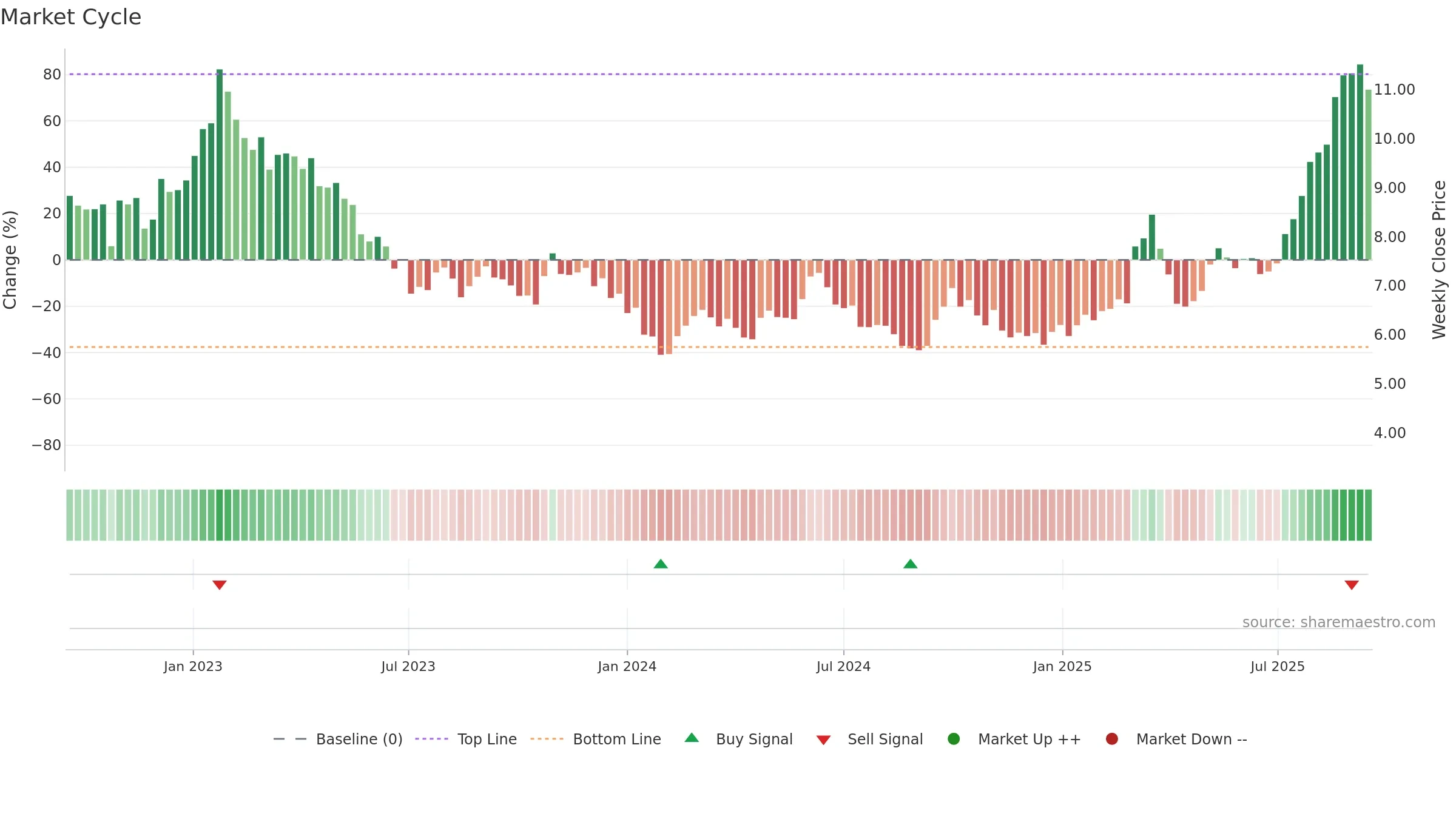Click the dark green peak bar near Jan 2023
The height and width of the screenshot is (819, 1456).
pyautogui.click(x=220, y=164)
